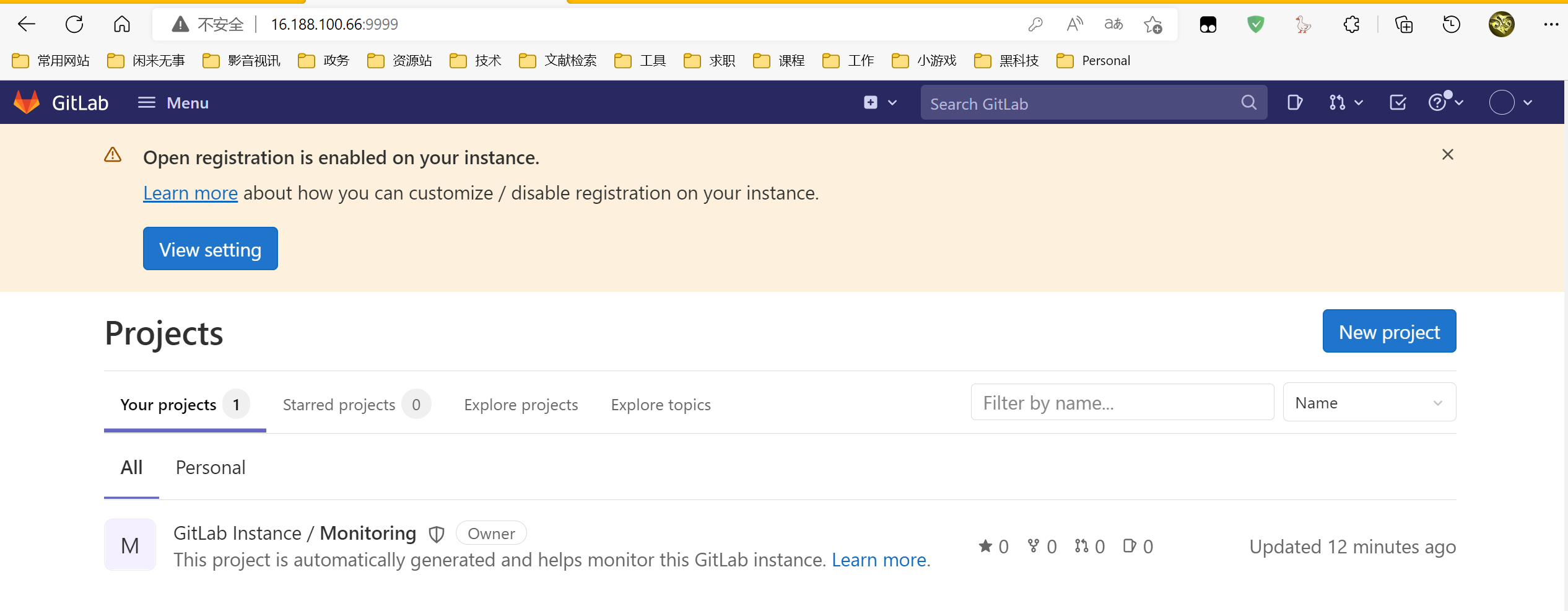Dismiss the open registration warning banner
1568x611 pixels.
click(x=1447, y=154)
